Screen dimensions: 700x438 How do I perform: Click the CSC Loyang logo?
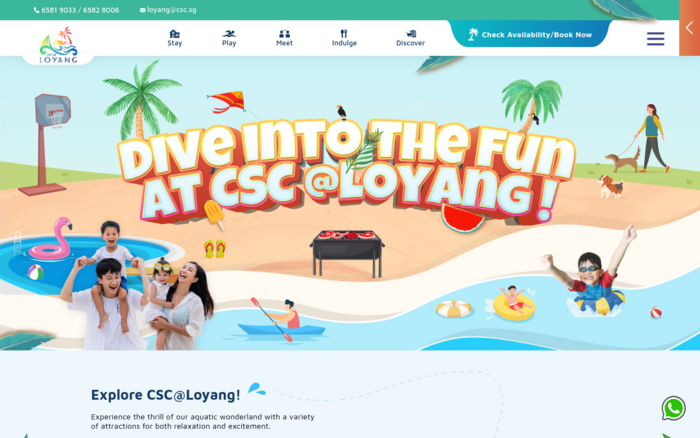[x=58, y=45]
